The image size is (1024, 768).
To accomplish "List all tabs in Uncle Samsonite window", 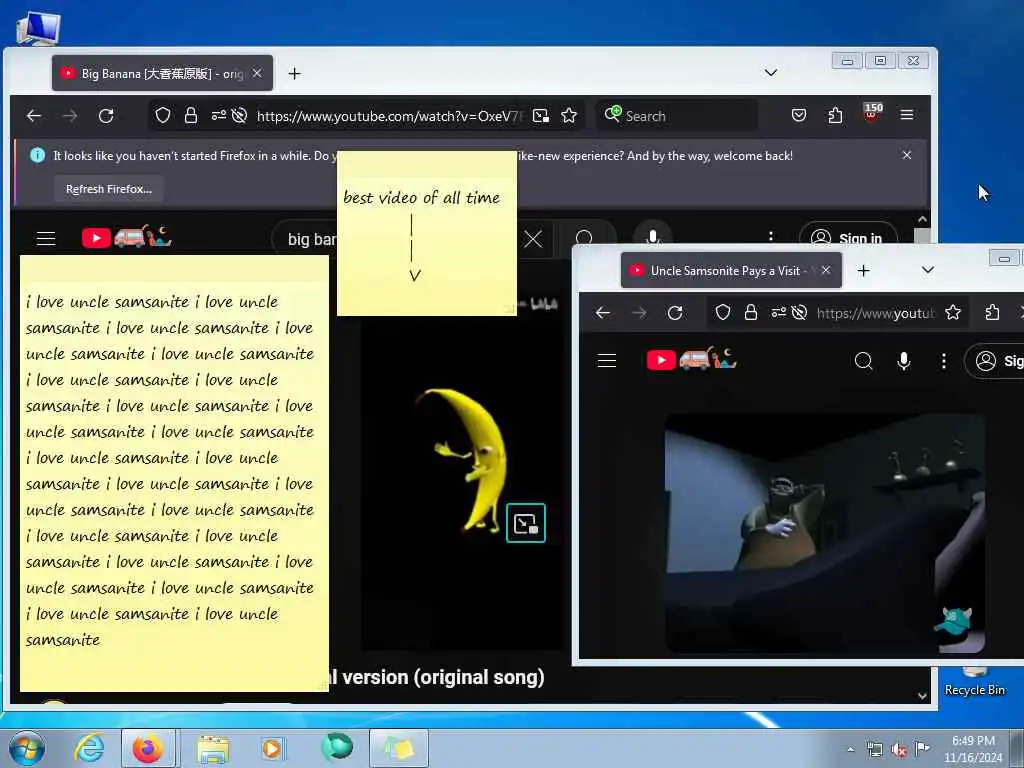I will click(x=928, y=270).
